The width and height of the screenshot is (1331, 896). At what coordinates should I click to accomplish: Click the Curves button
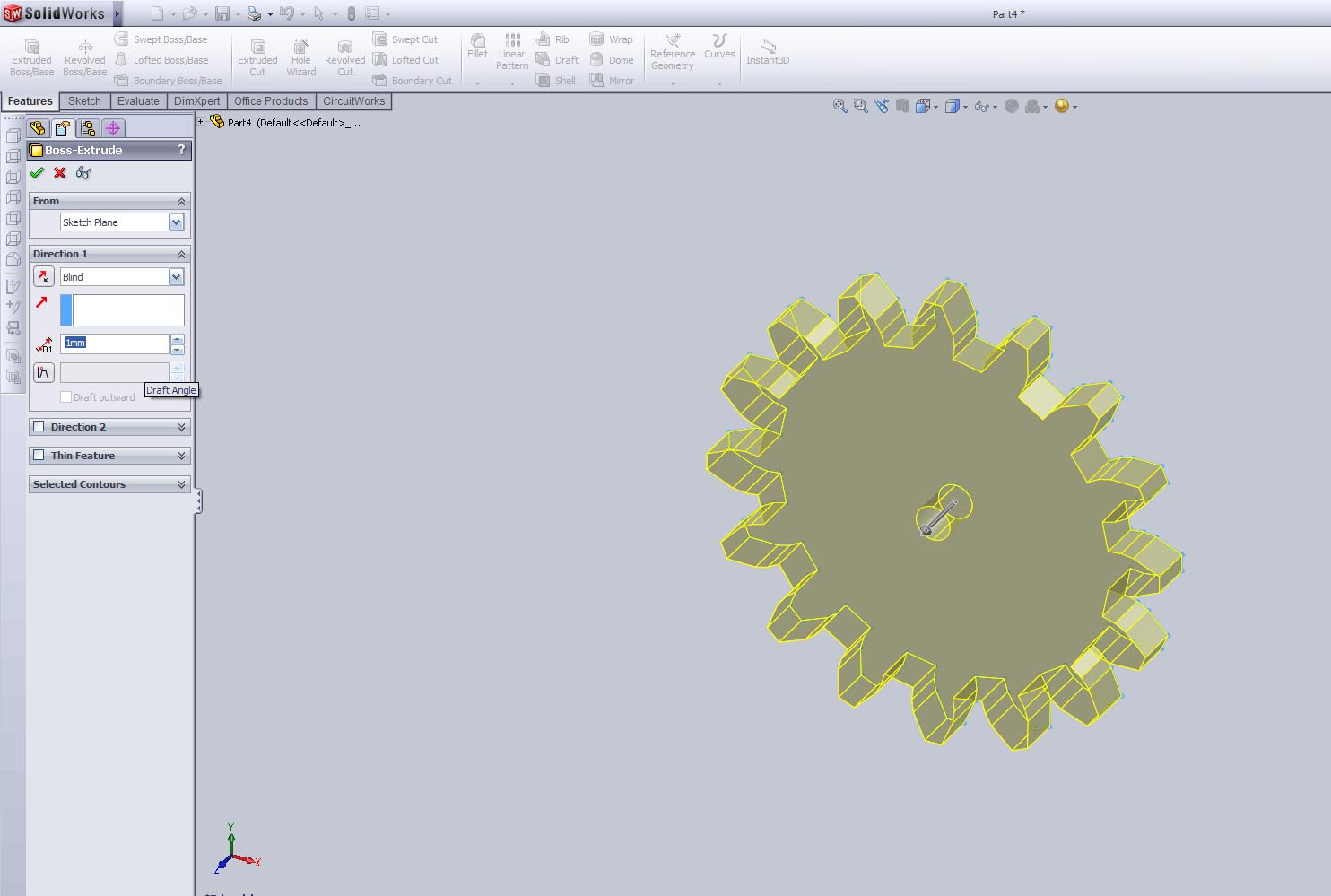point(719,47)
